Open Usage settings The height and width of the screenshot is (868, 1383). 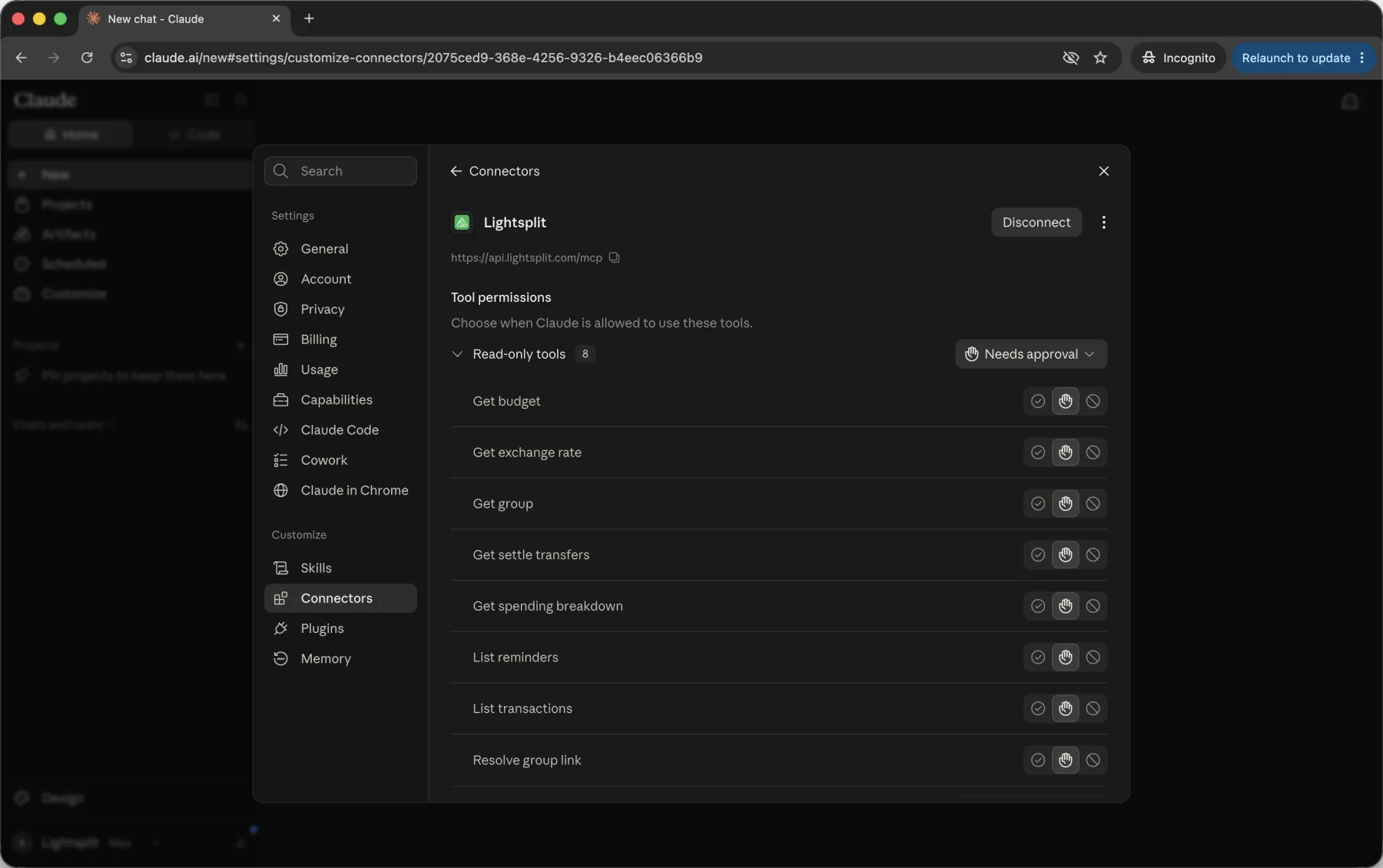340,369
